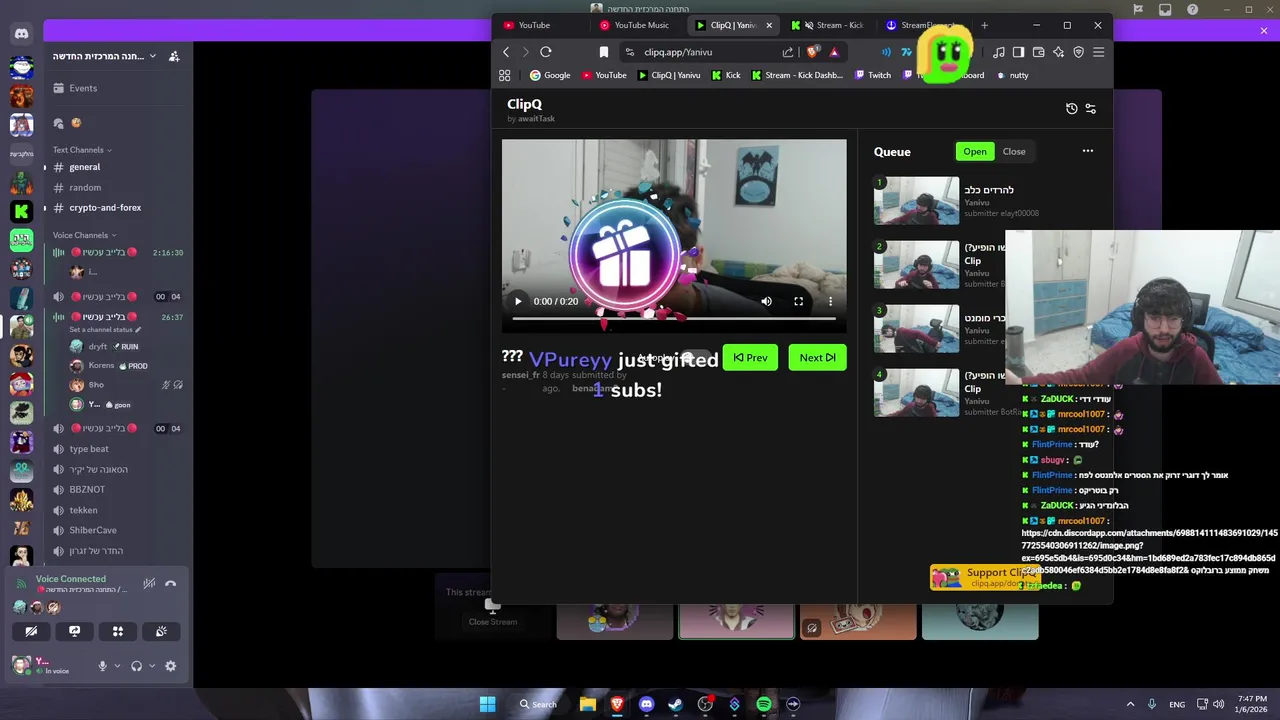
Task: Click Discord share your screen button
Action: pos(74,631)
